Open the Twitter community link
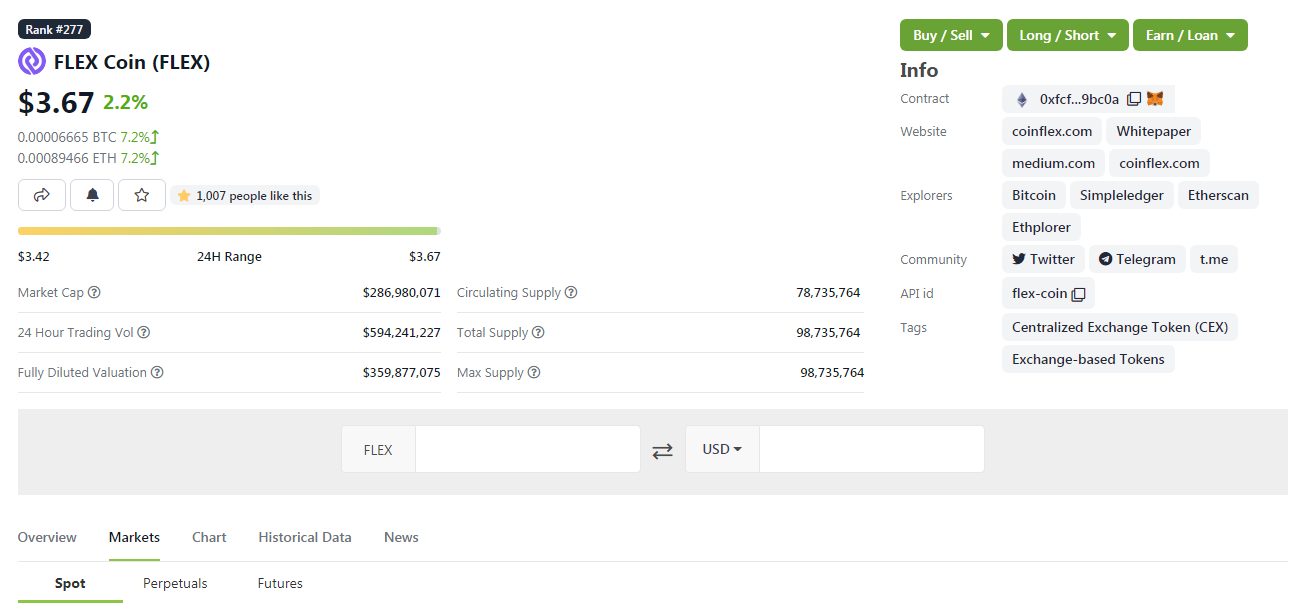 pos(1043,259)
